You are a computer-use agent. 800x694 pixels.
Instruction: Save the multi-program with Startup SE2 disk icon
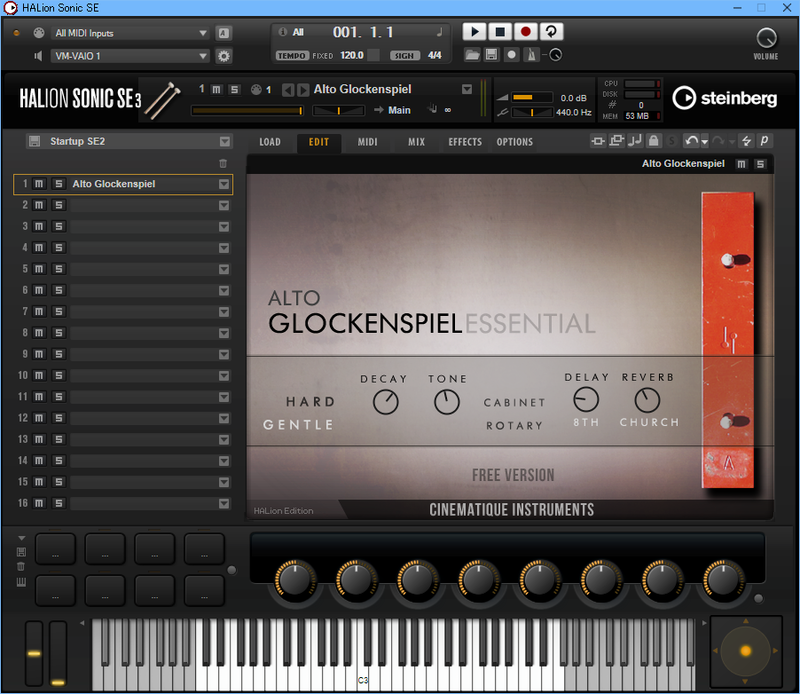pyautogui.click(x=34, y=141)
